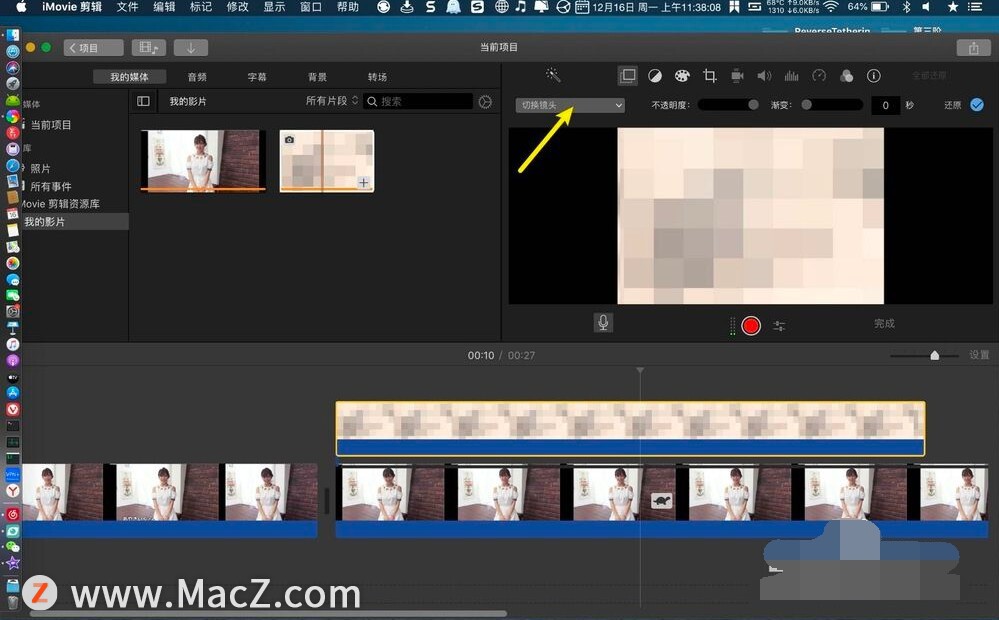Image resolution: width=999 pixels, height=620 pixels.
Task: Open the 文件 menu
Action: [127, 7]
